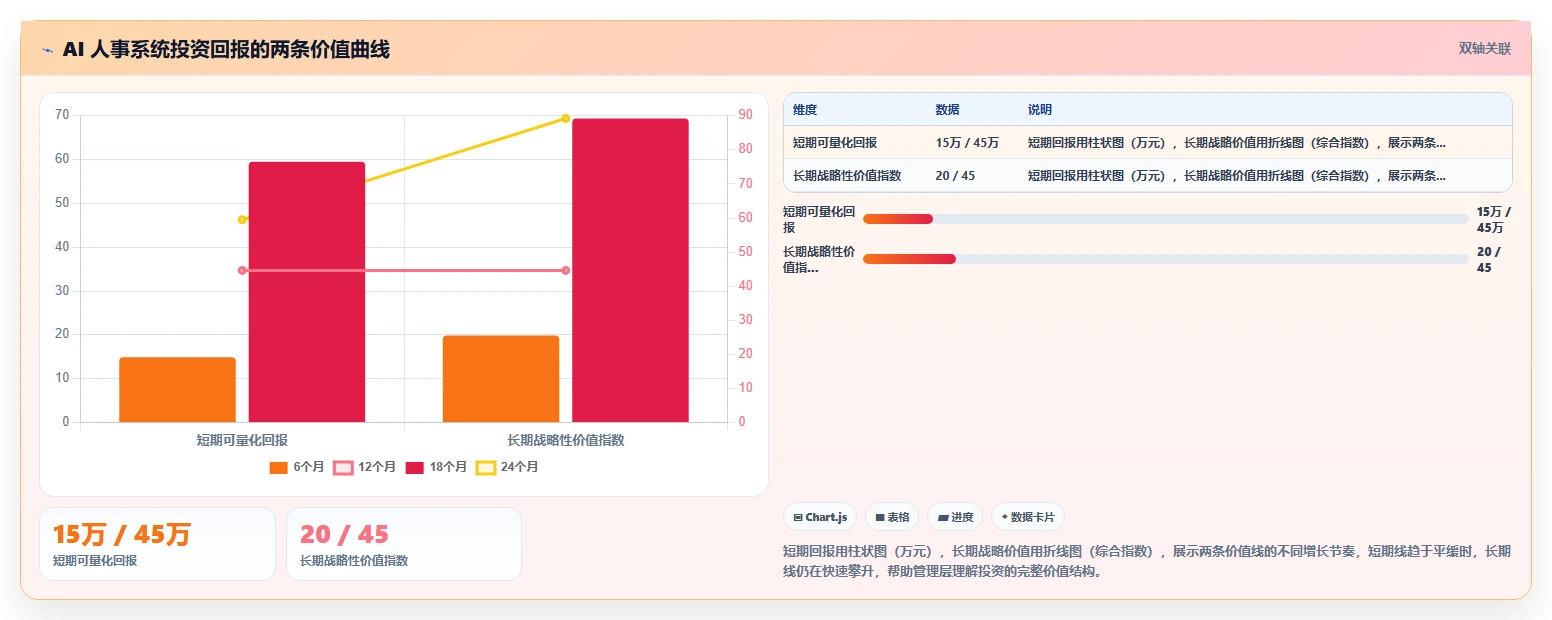Click the yellow line point above 短期可量化回报
The image size is (1552, 620).
[242, 220]
